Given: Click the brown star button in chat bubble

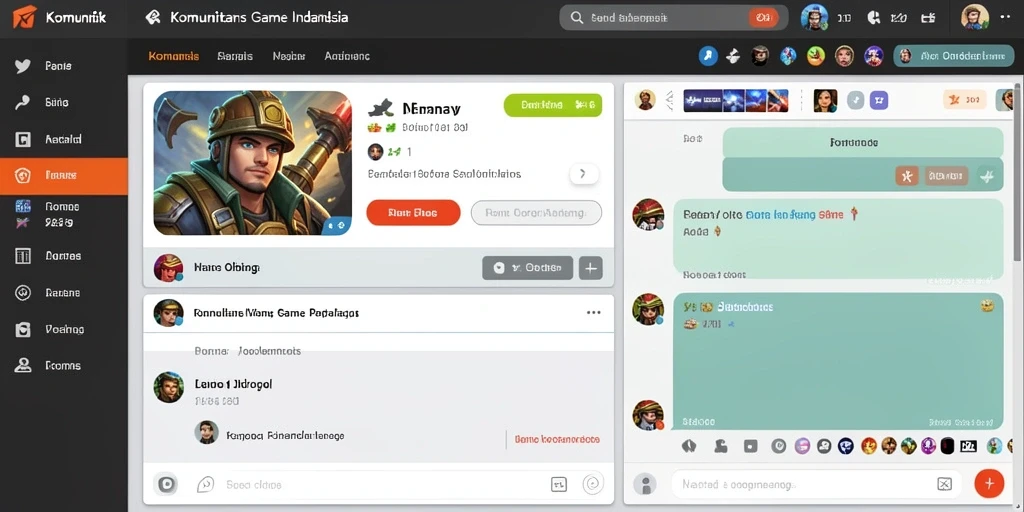Looking at the screenshot, I should point(906,175).
